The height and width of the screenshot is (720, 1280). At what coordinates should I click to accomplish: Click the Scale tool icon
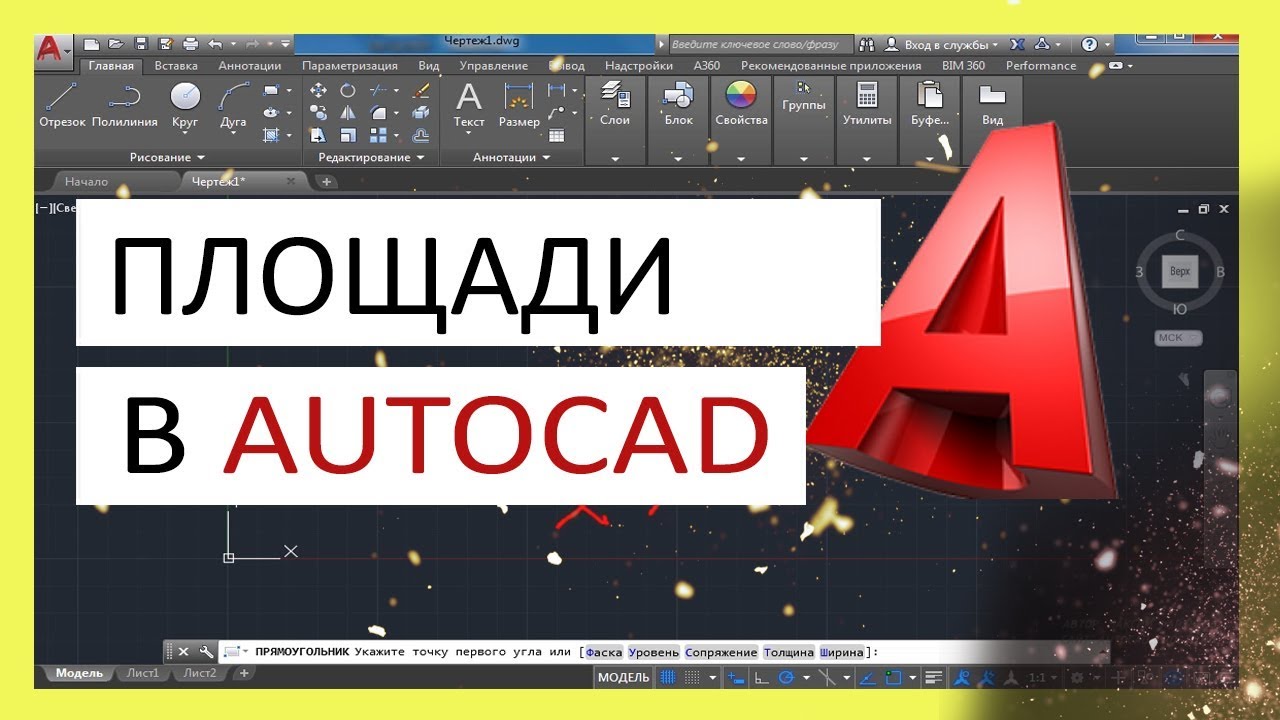(x=348, y=135)
